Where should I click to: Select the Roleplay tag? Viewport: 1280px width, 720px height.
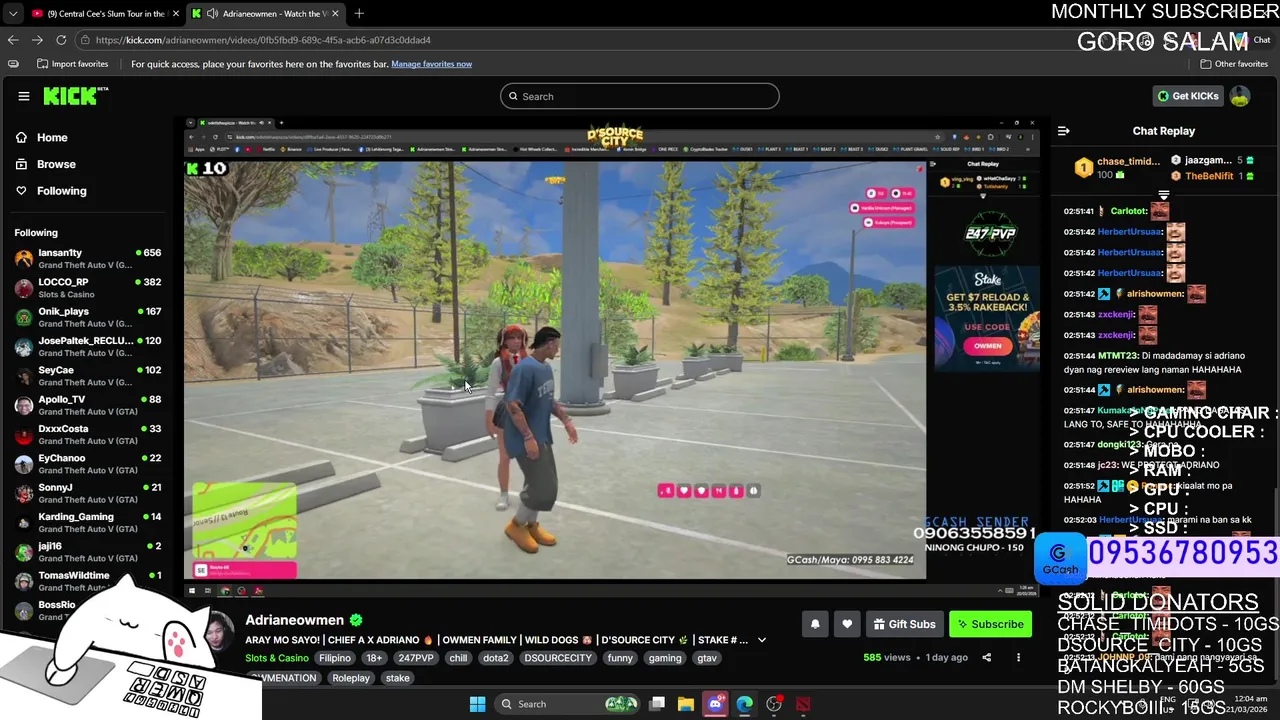351,678
